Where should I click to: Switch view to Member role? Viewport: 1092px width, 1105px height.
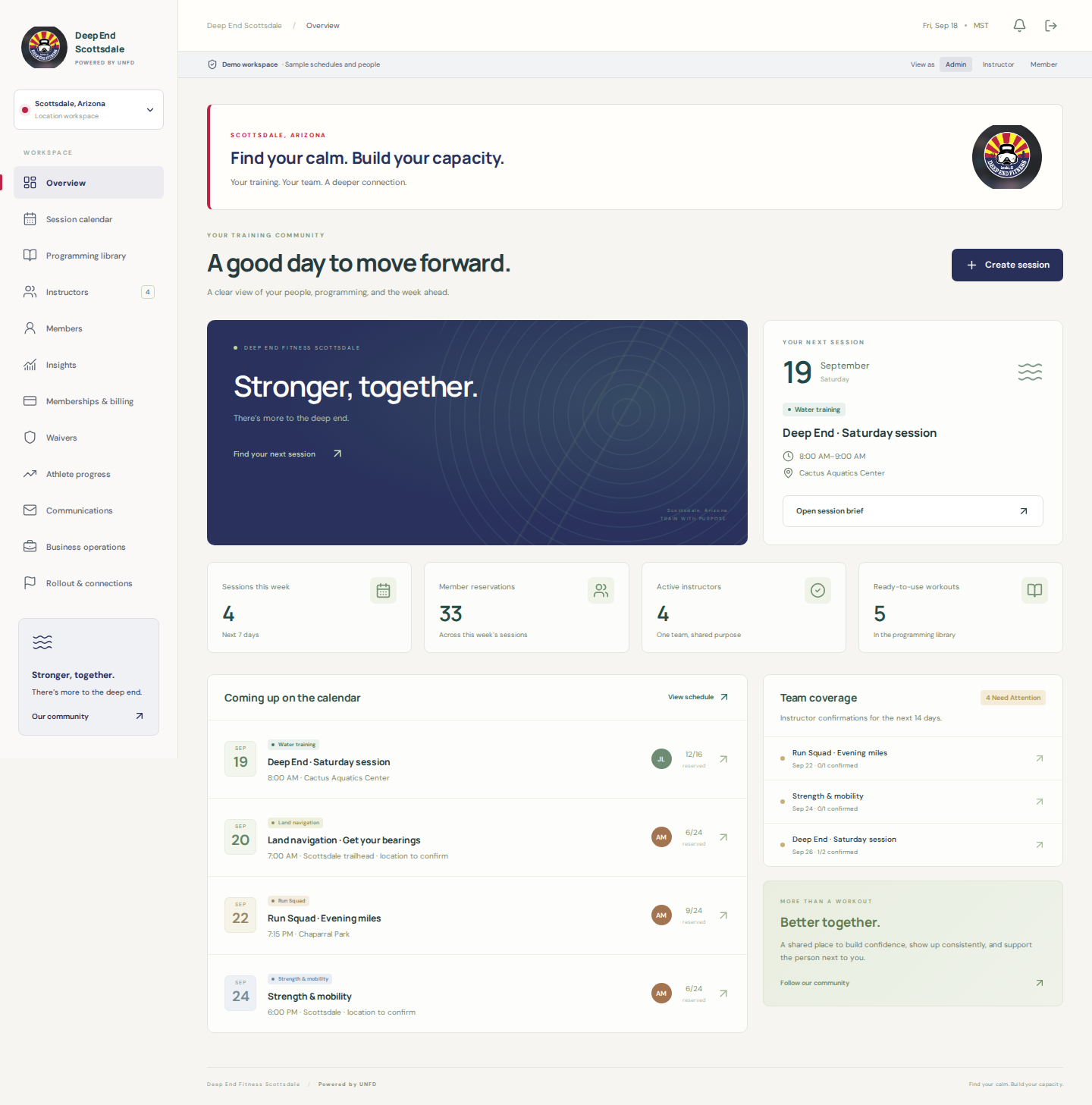[1043, 64]
